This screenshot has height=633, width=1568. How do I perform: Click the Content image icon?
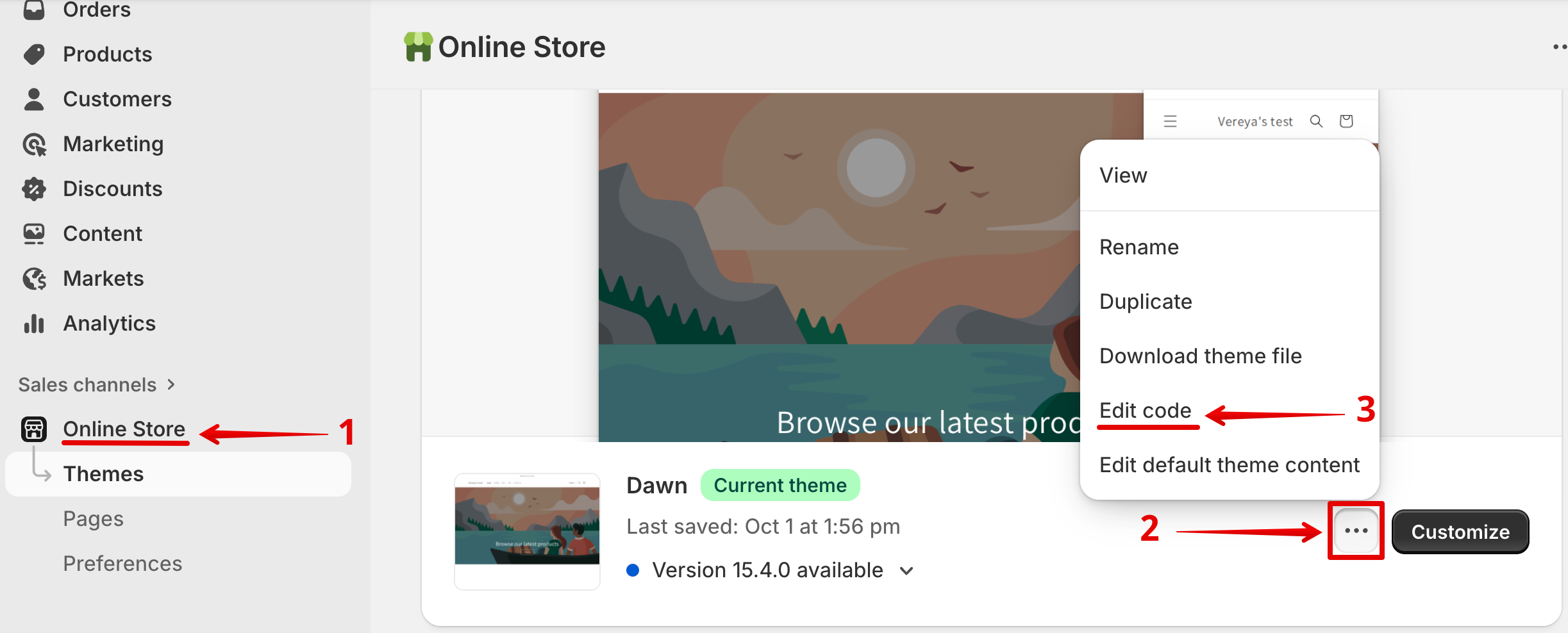pyautogui.click(x=34, y=234)
